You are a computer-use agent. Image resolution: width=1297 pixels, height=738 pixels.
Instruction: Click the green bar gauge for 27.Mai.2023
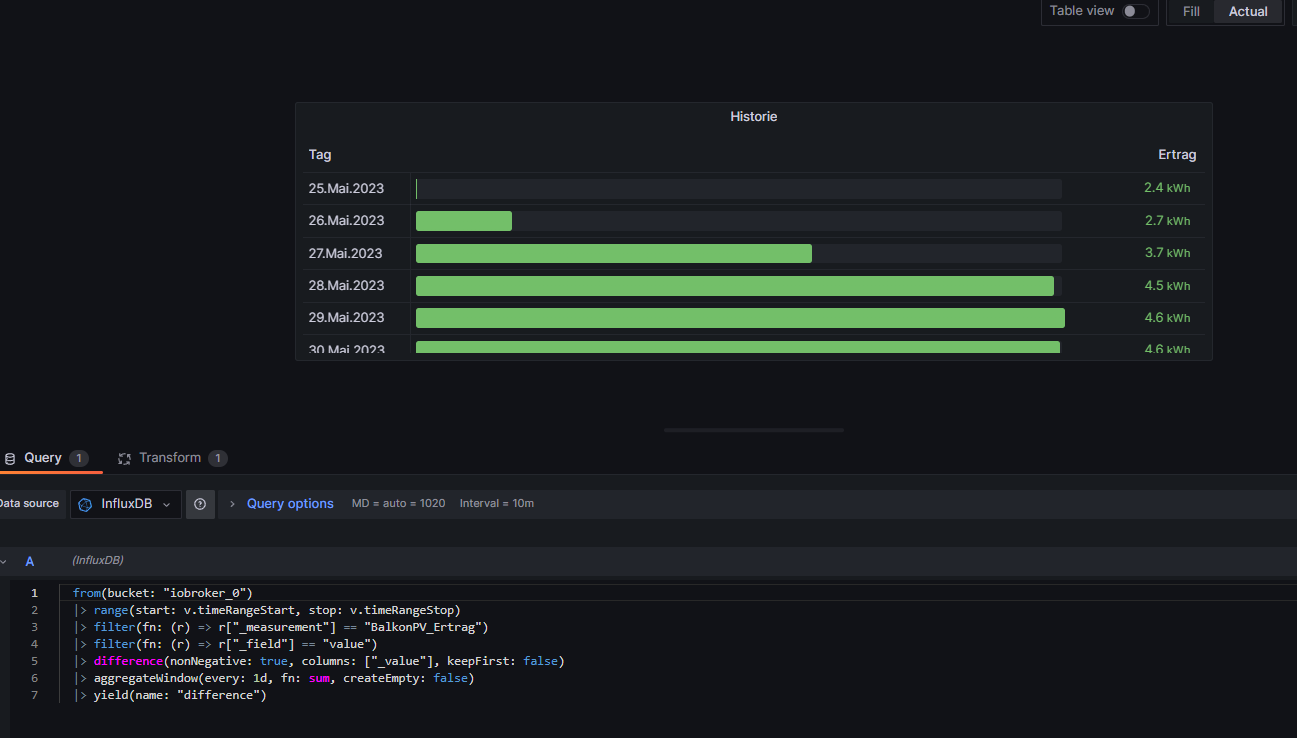(x=614, y=253)
